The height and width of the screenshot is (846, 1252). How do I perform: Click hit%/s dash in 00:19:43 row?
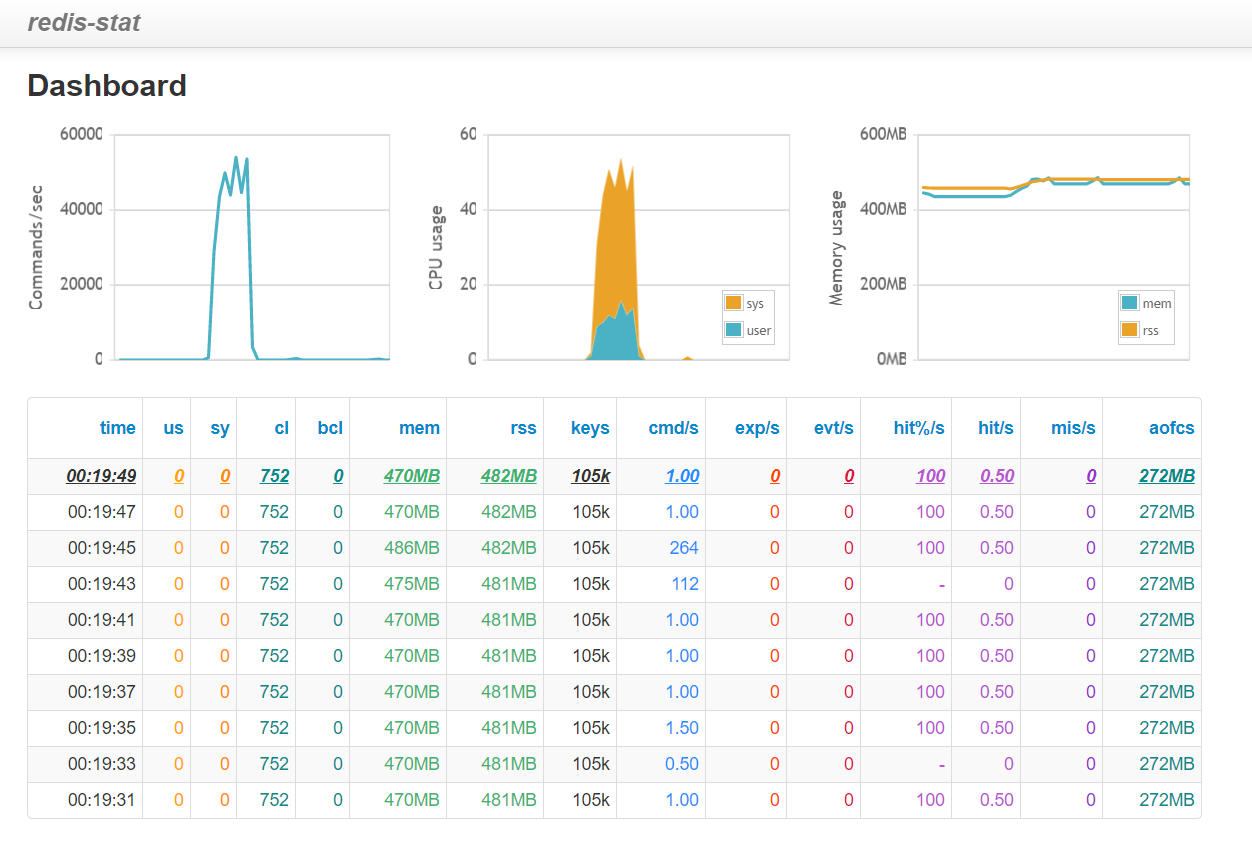942,584
